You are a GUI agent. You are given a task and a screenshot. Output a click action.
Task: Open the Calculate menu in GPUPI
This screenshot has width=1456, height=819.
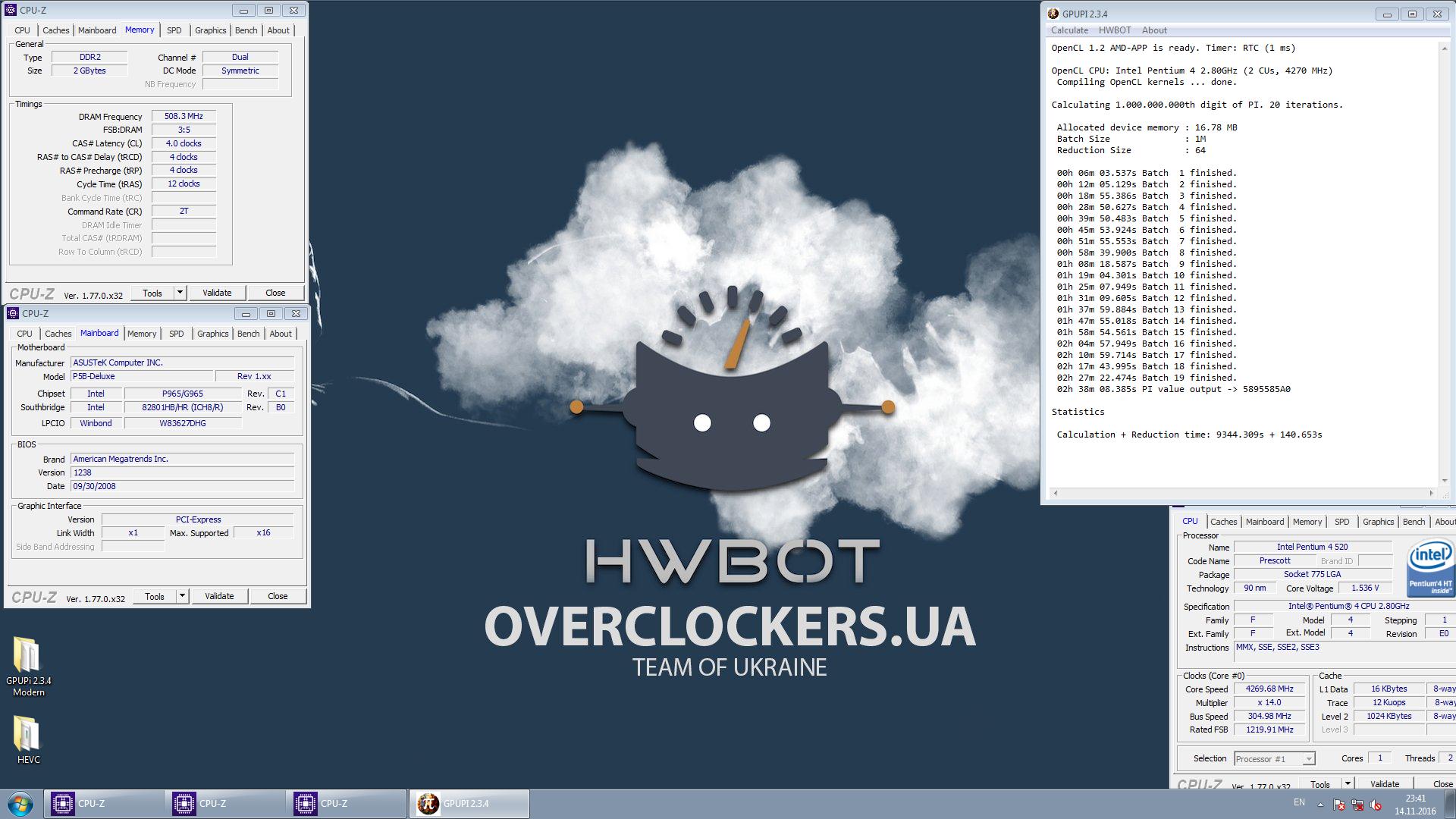point(1069,30)
